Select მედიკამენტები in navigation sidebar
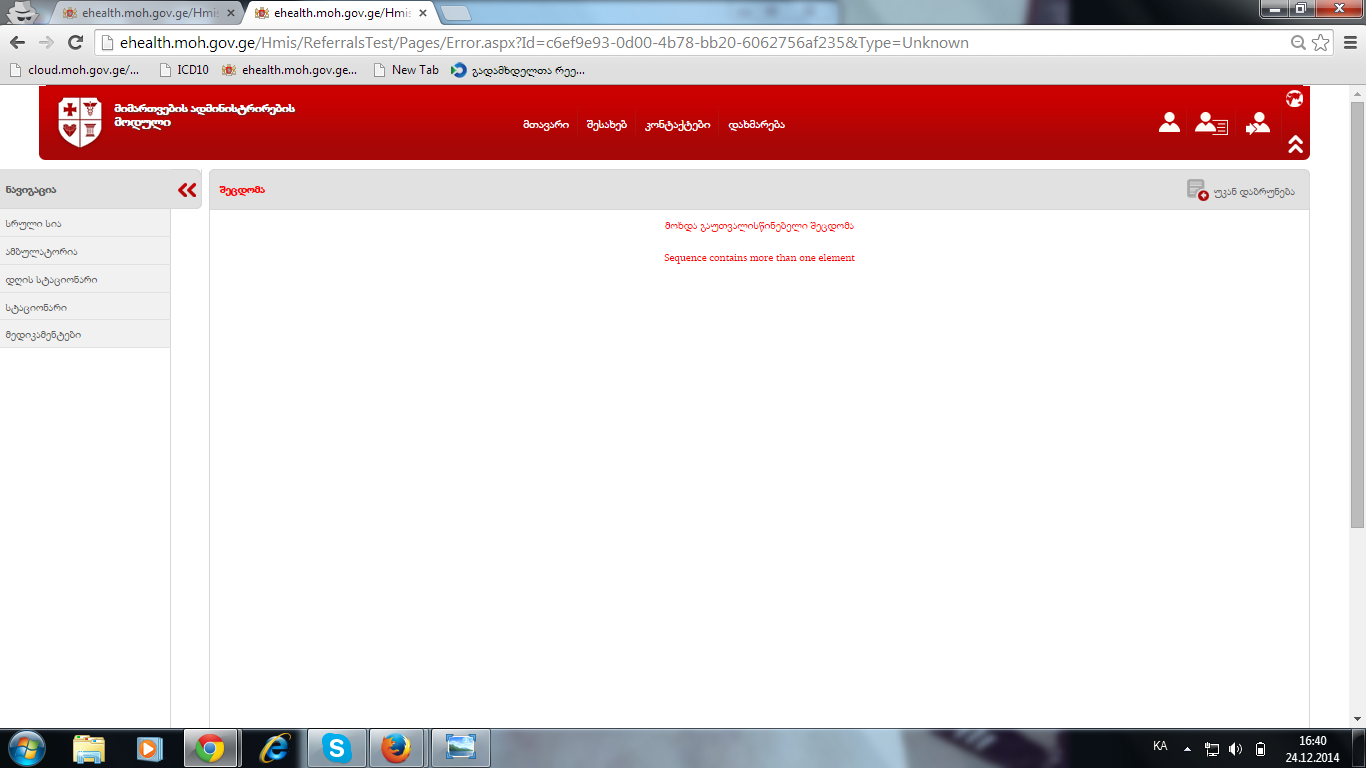This screenshot has height=768, width=1366. pyautogui.click(x=43, y=335)
